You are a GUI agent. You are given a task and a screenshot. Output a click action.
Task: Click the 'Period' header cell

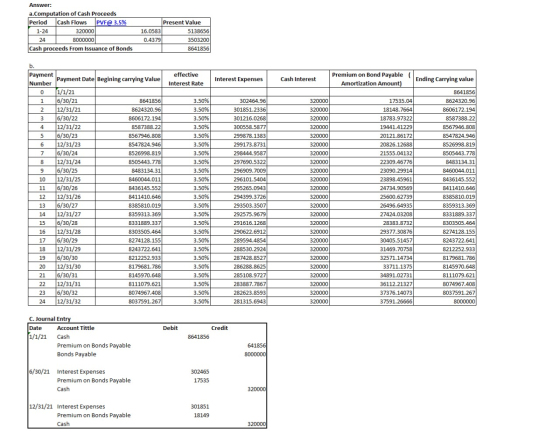click(x=42, y=22)
